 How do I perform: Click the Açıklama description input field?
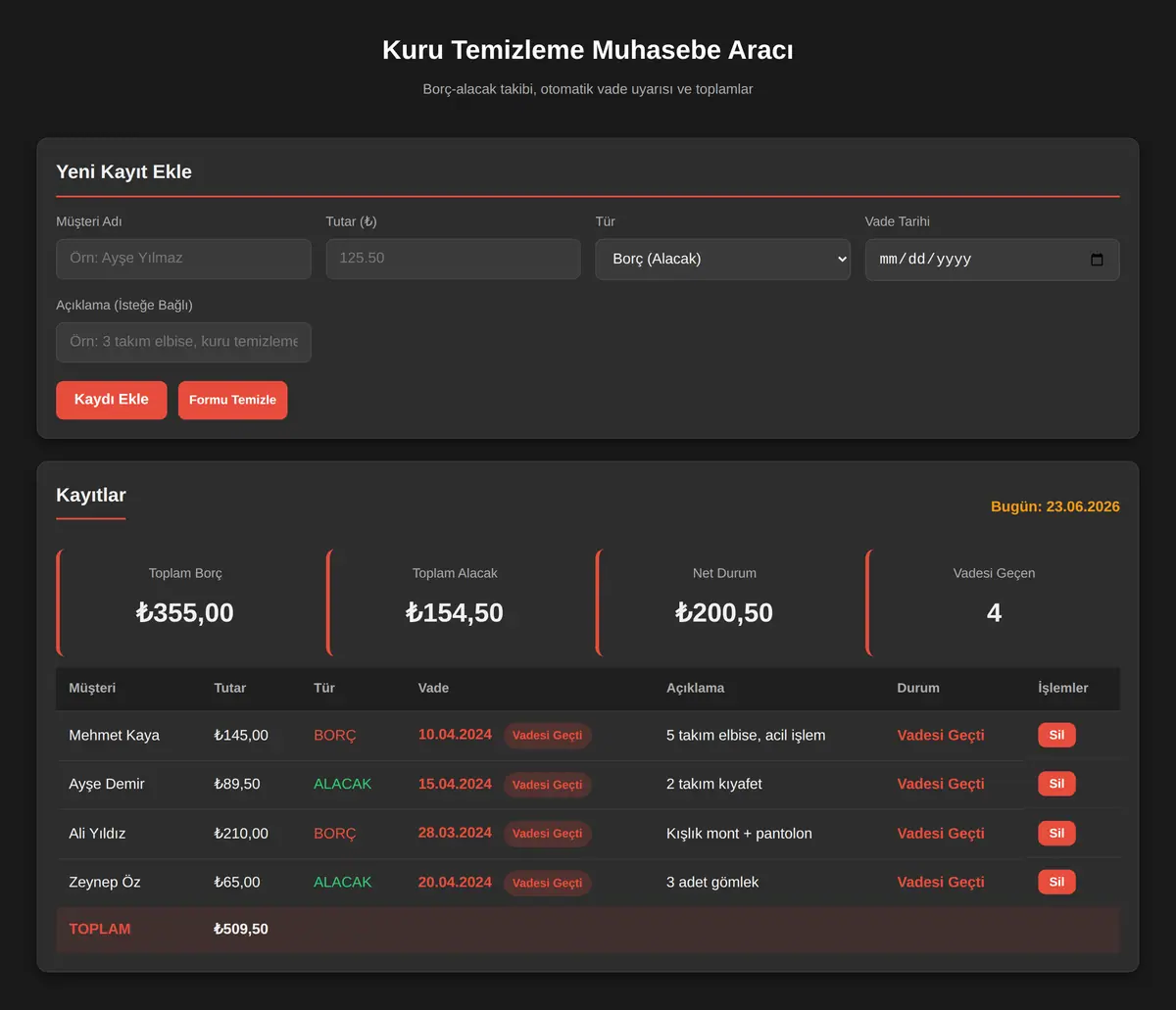coord(183,342)
